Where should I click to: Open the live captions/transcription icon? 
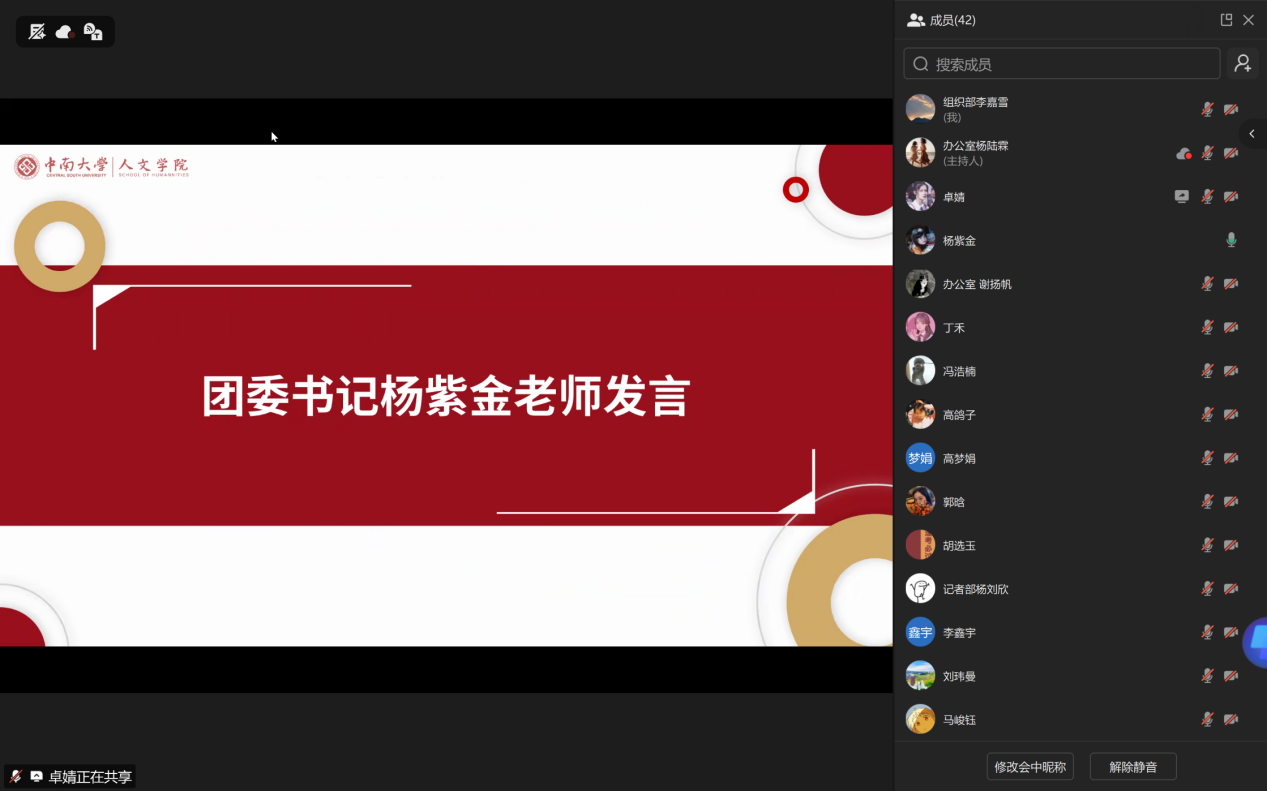[93, 32]
